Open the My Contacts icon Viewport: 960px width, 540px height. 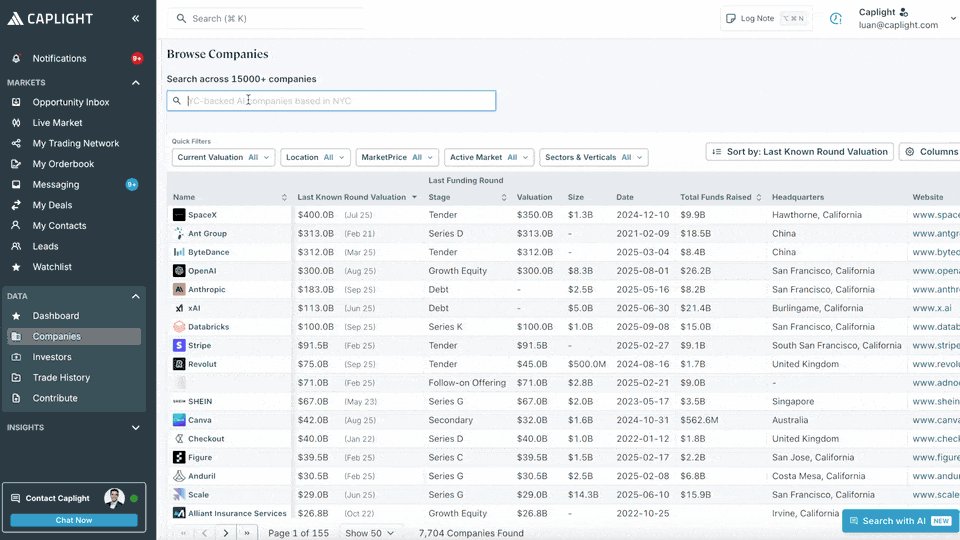17,225
